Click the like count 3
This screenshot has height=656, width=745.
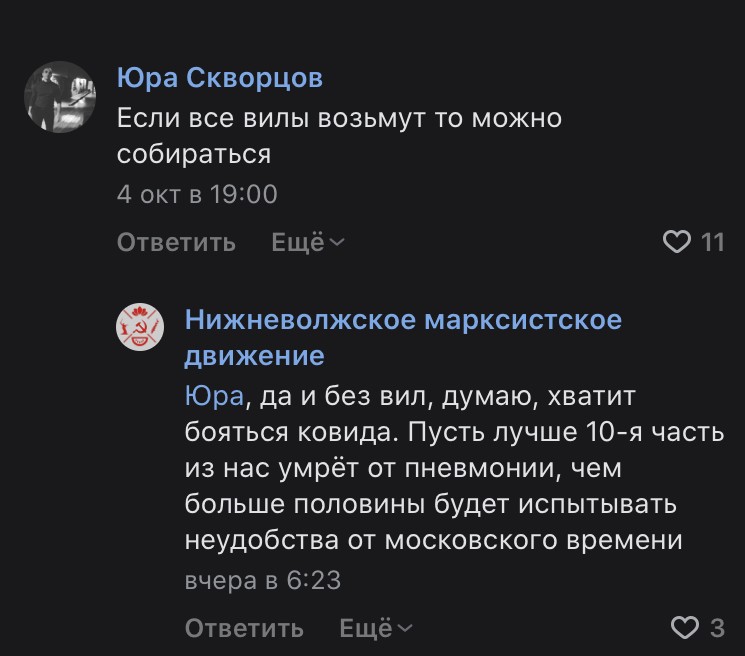716,628
